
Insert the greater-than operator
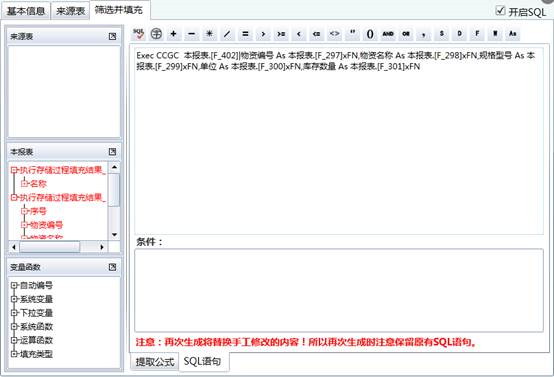point(263,34)
